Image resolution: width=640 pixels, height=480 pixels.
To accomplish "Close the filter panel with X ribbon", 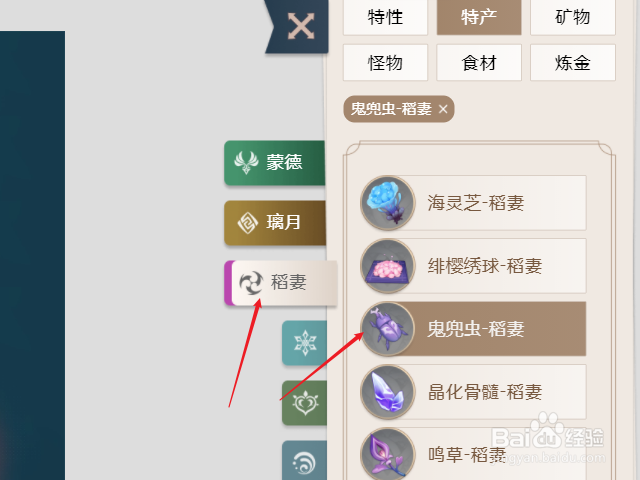I will pos(301,26).
